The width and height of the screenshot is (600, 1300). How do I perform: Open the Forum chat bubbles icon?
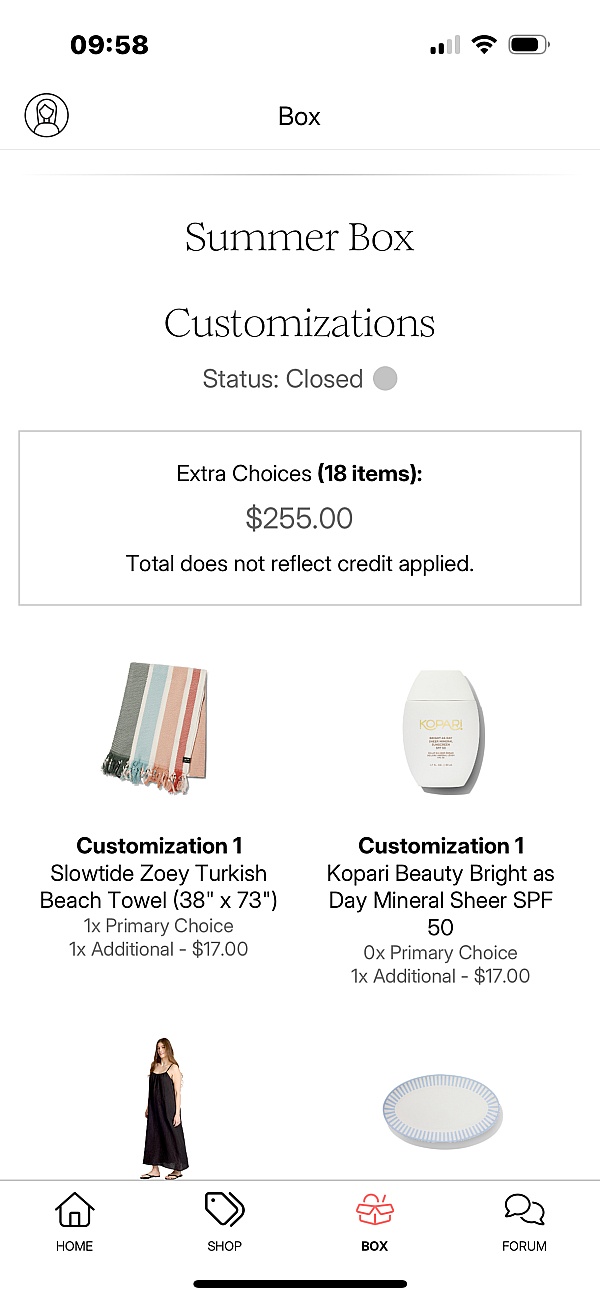[524, 1210]
